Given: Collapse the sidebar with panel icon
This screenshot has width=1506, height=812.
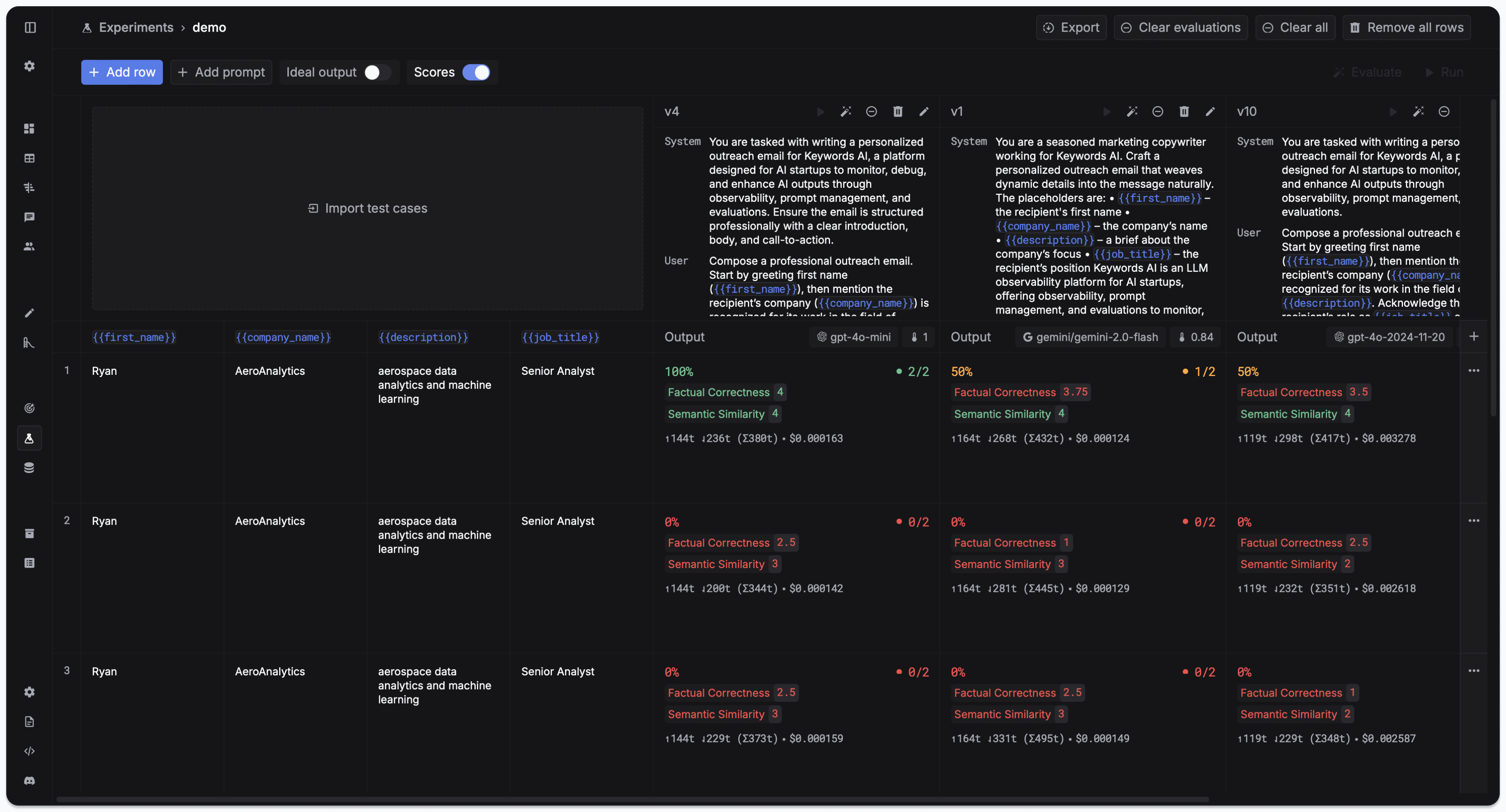Looking at the screenshot, I should (x=30, y=27).
